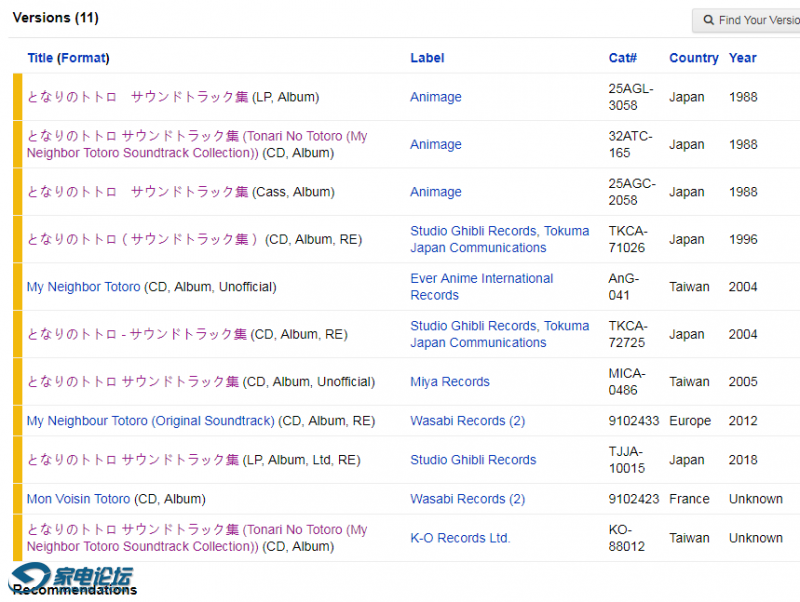
Task: Open My Neighbour Totoro (Original Soundtrack) title
Action: pyautogui.click(x=151, y=421)
